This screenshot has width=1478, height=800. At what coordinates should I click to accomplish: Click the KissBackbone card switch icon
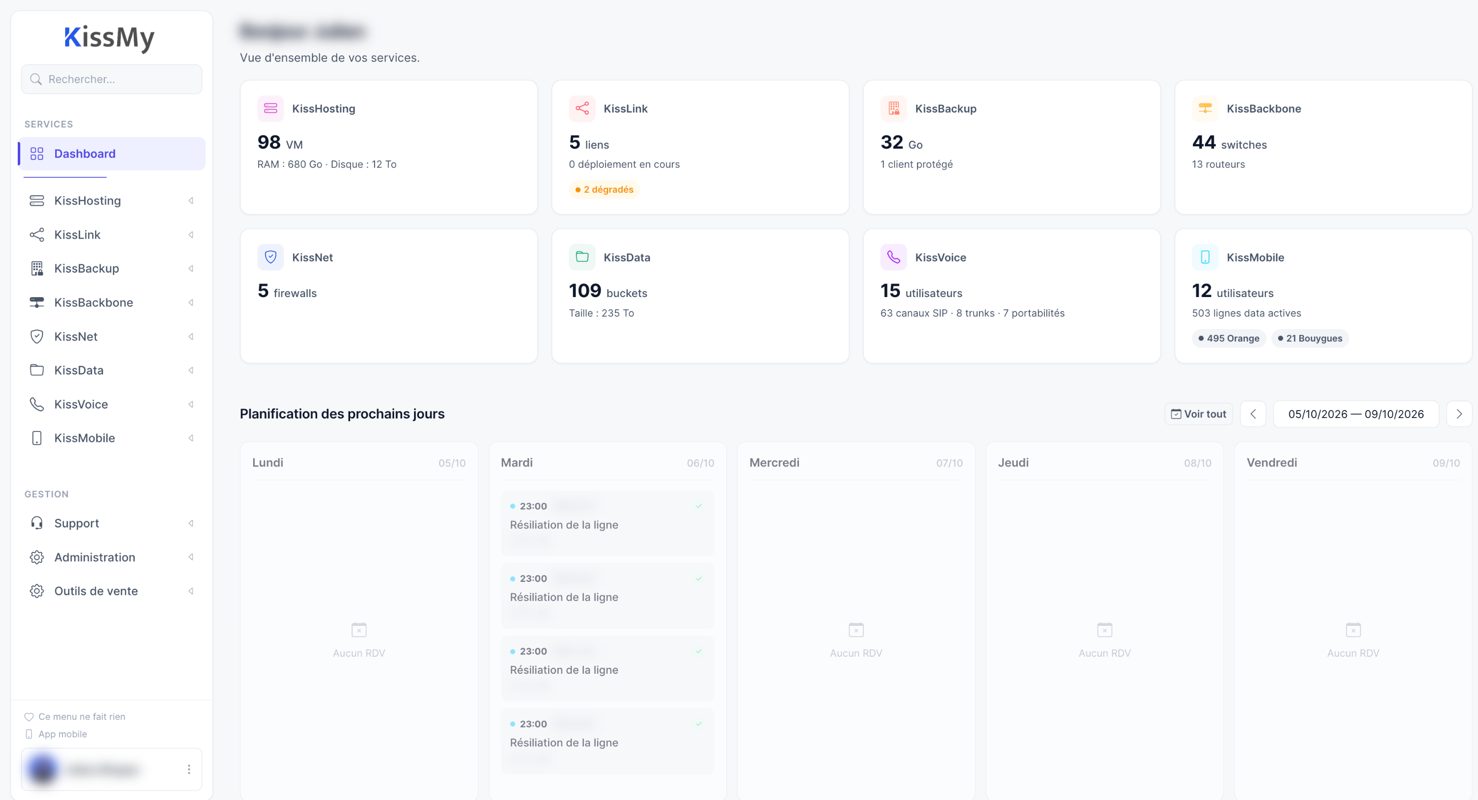click(x=1205, y=108)
